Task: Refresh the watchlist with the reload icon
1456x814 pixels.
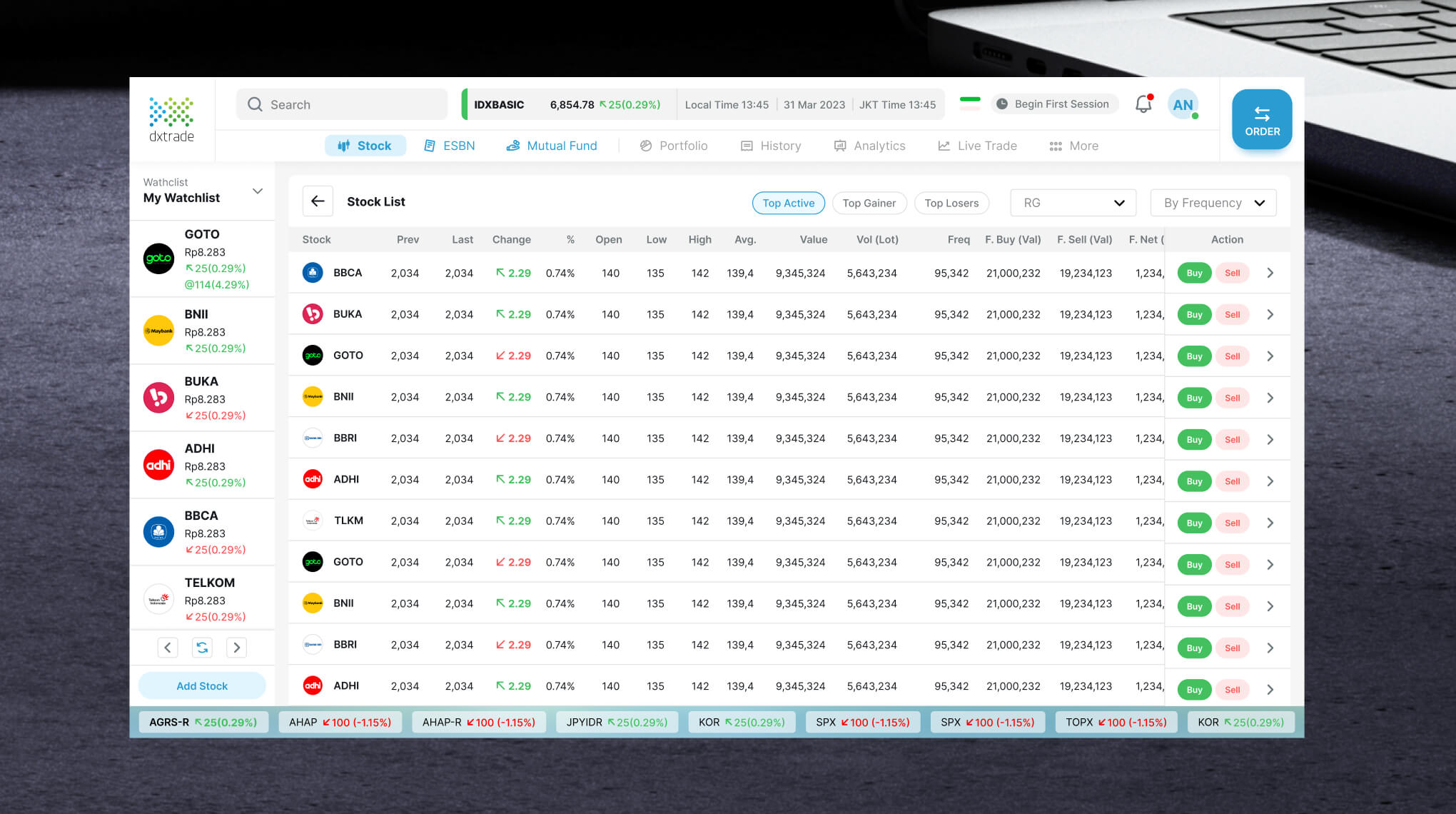Action: click(x=202, y=648)
